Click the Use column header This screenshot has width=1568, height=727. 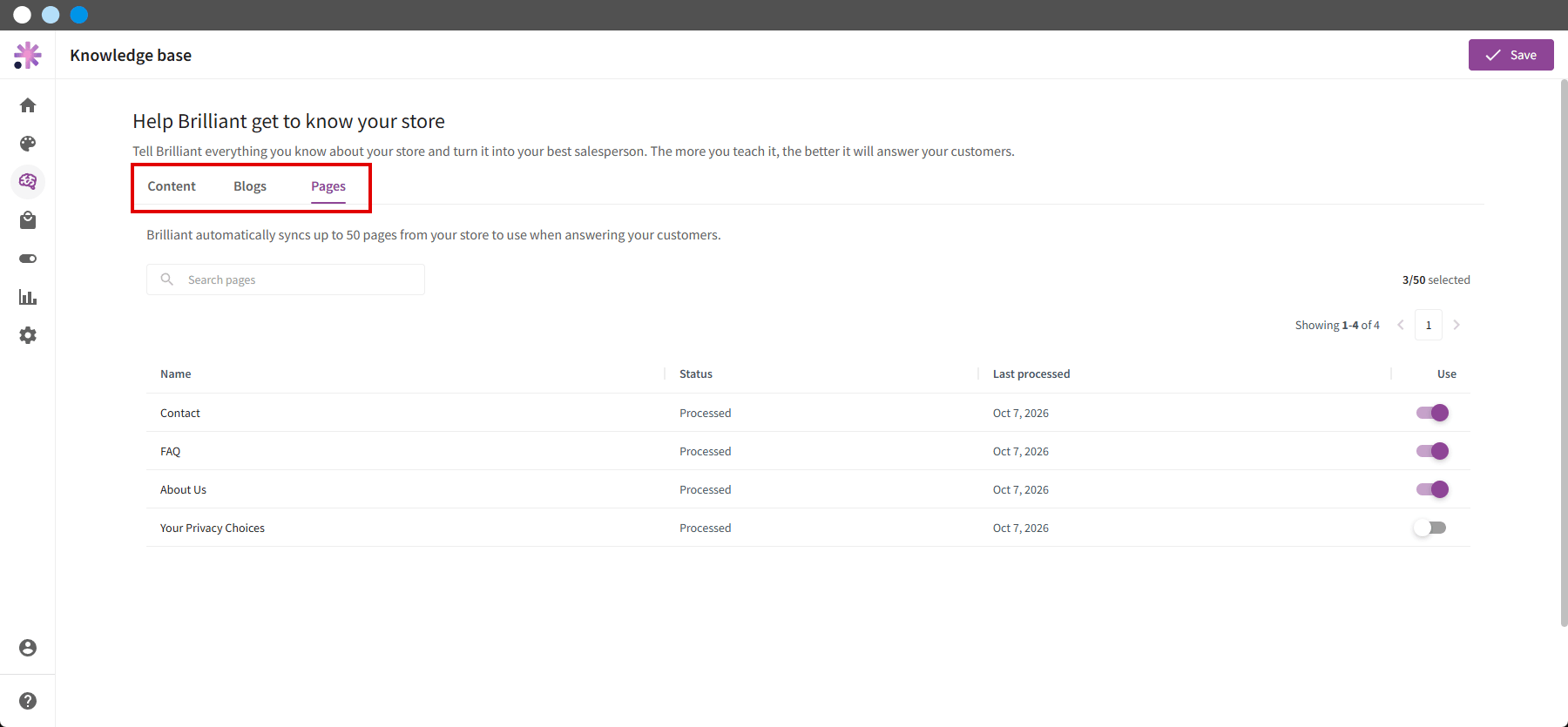[1447, 374]
